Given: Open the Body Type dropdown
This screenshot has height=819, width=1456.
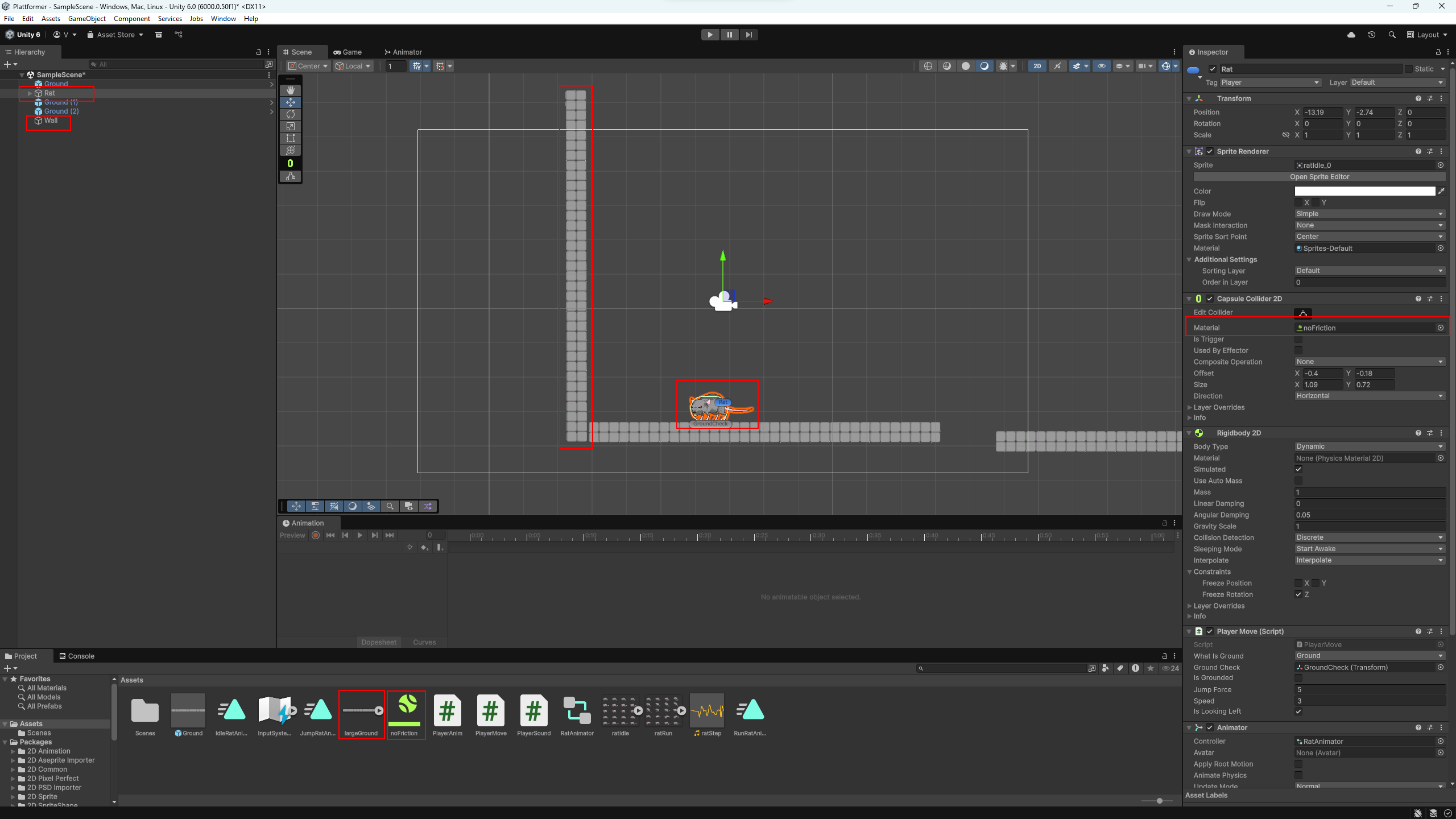Looking at the screenshot, I should tap(1369, 446).
